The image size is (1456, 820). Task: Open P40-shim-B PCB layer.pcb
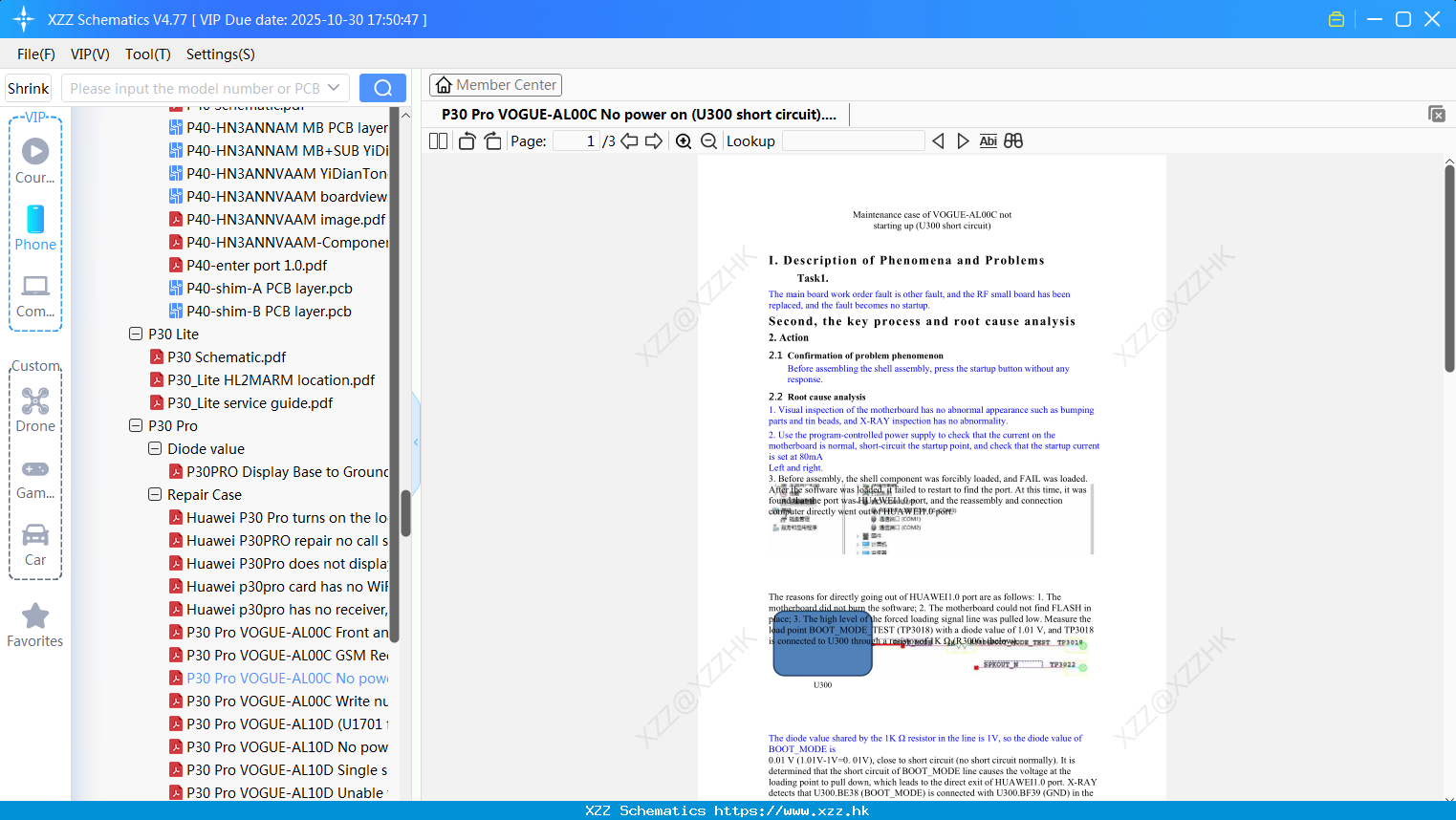coord(261,311)
